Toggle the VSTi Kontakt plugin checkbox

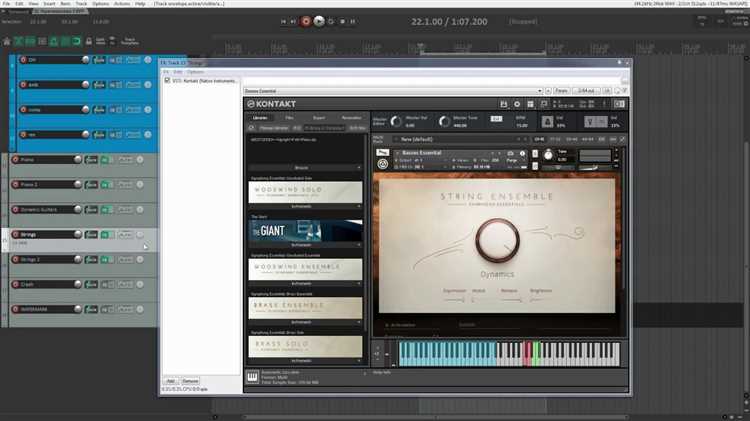[x=167, y=81]
